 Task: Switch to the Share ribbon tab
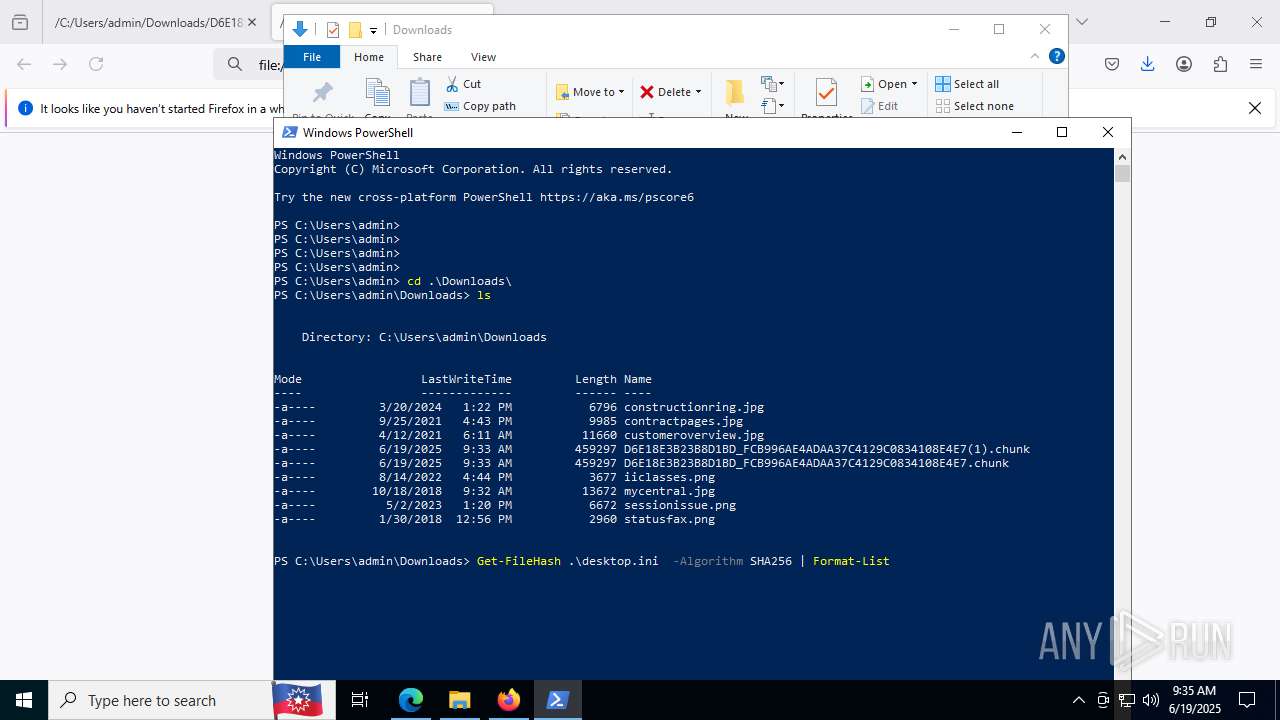point(427,57)
